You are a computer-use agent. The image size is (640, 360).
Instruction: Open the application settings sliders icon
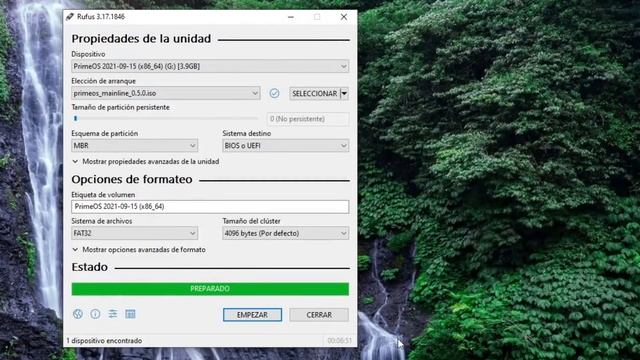113,314
